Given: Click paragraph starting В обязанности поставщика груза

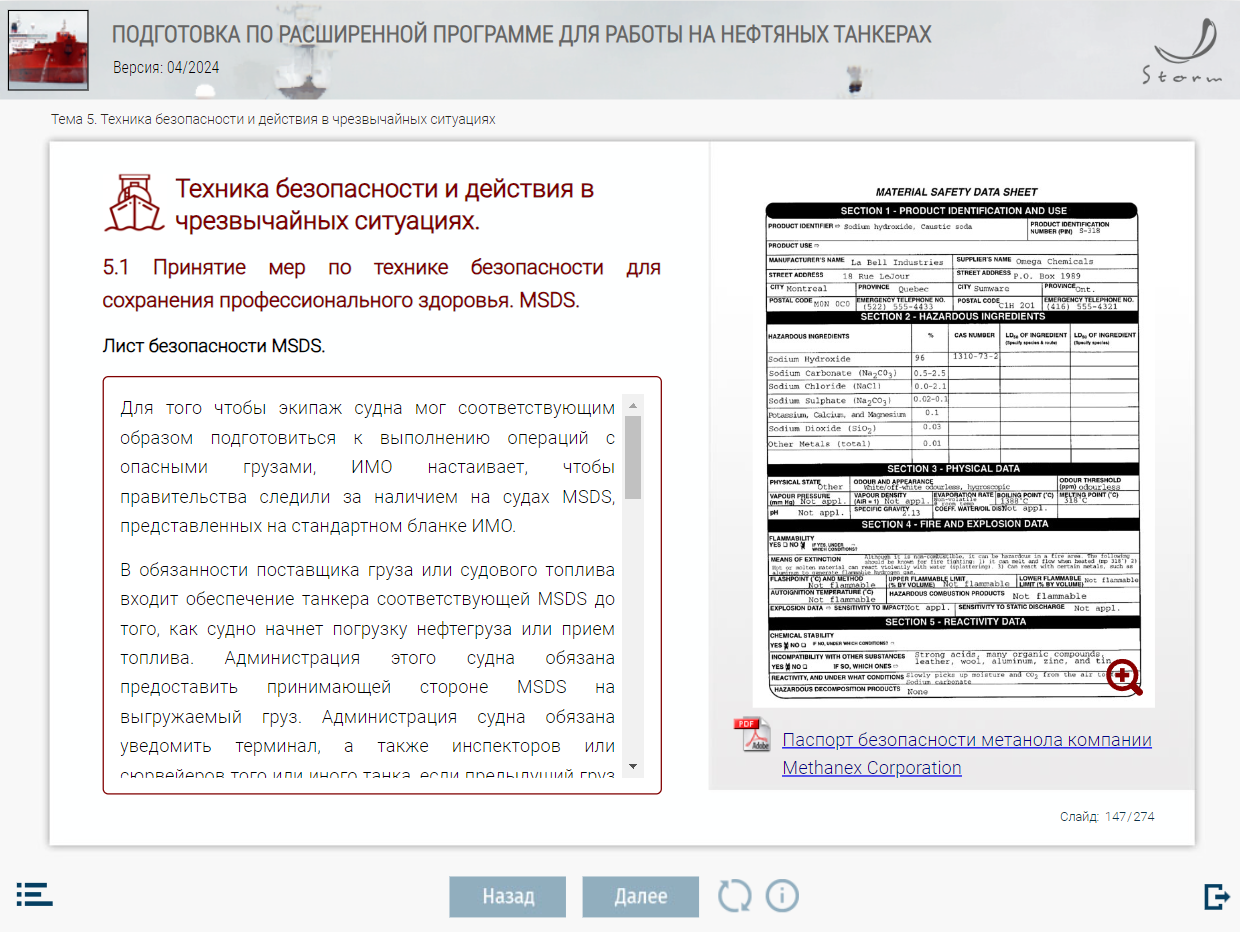Looking at the screenshot, I should coord(367,673).
